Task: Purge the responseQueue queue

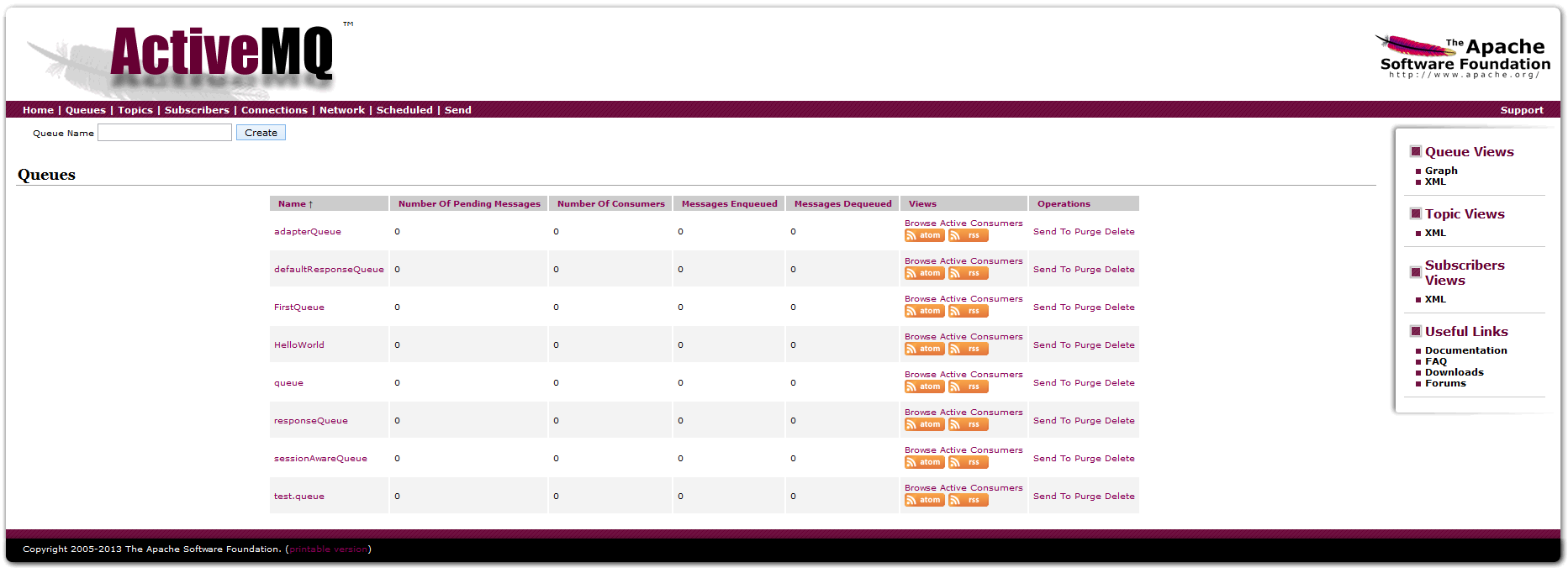Action: click(1087, 421)
